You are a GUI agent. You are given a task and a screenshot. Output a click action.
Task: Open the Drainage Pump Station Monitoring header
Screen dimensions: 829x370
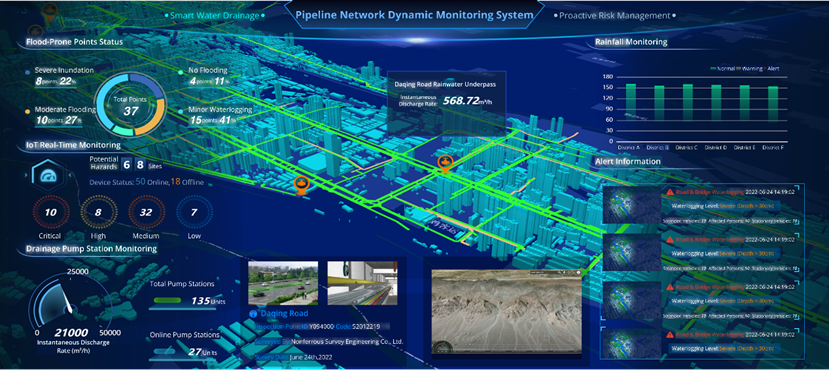pos(91,248)
